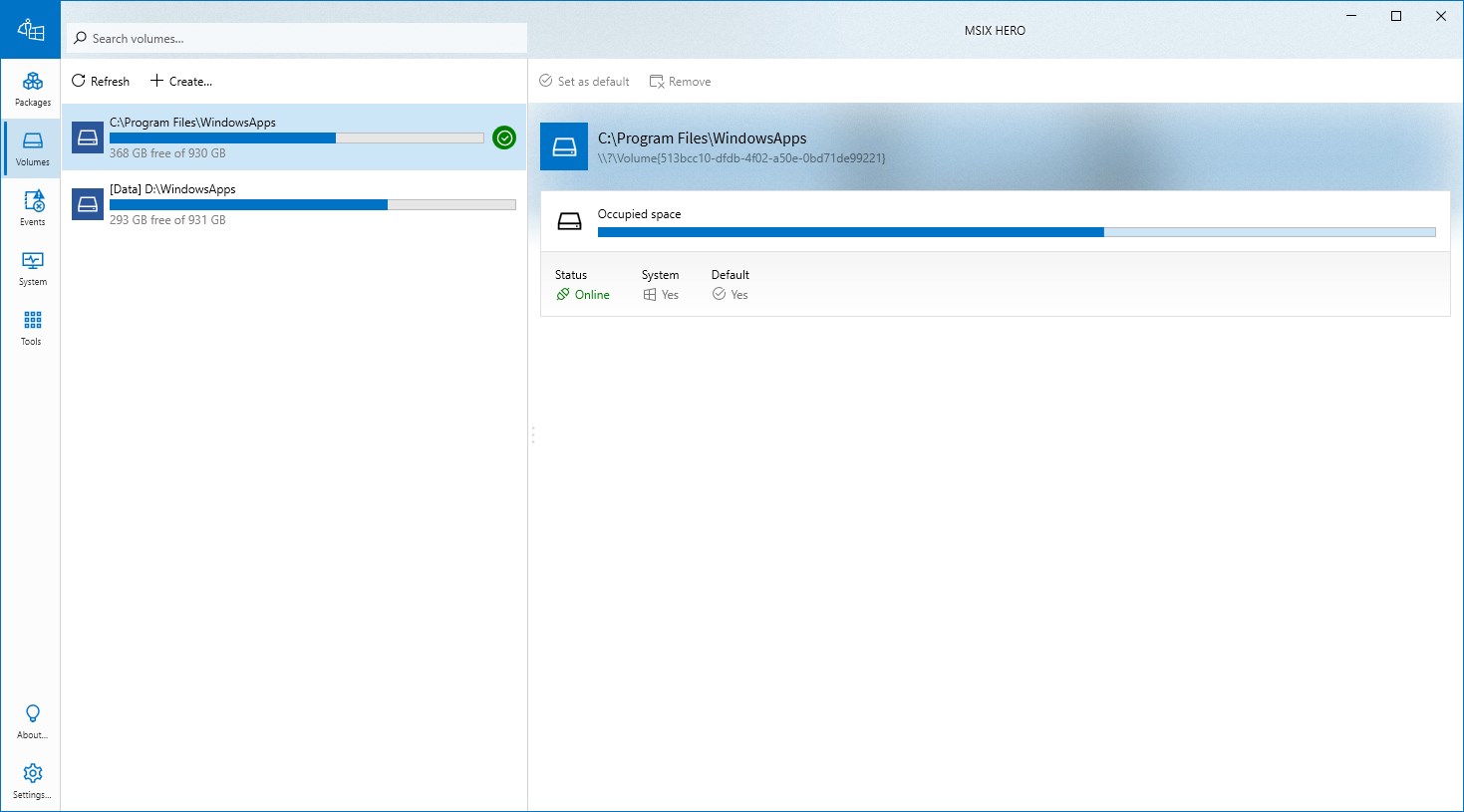Click the Online status indicator
Image resolution: width=1464 pixels, height=812 pixels.
pos(583,295)
